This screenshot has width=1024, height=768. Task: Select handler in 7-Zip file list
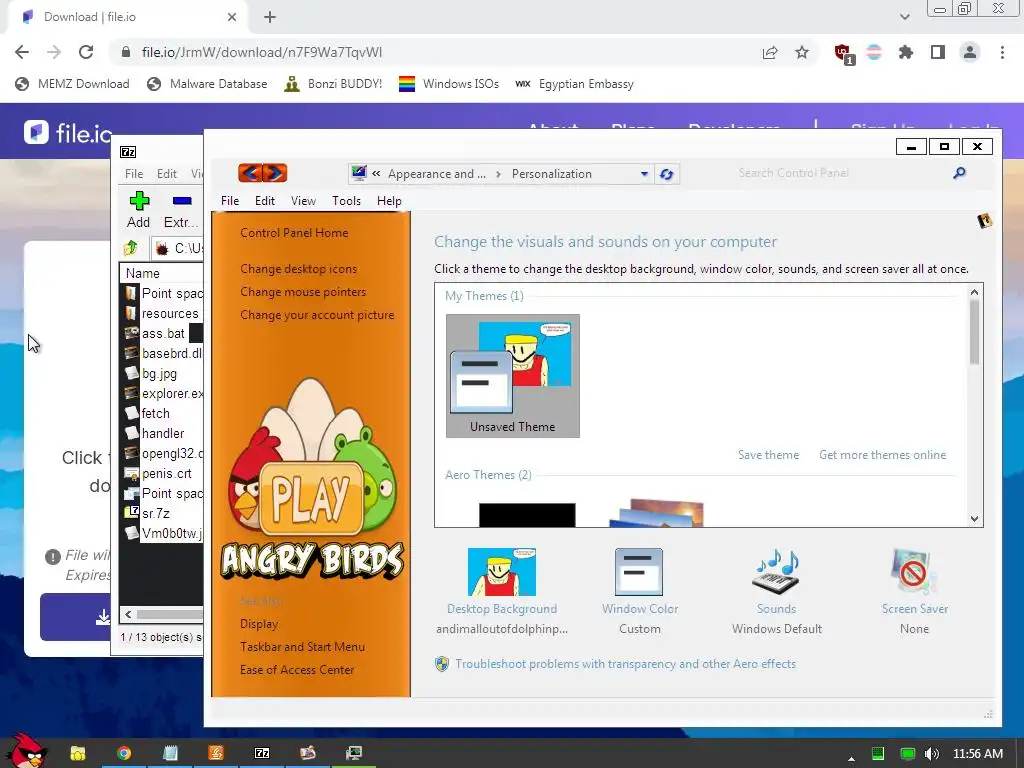[x=163, y=434]
